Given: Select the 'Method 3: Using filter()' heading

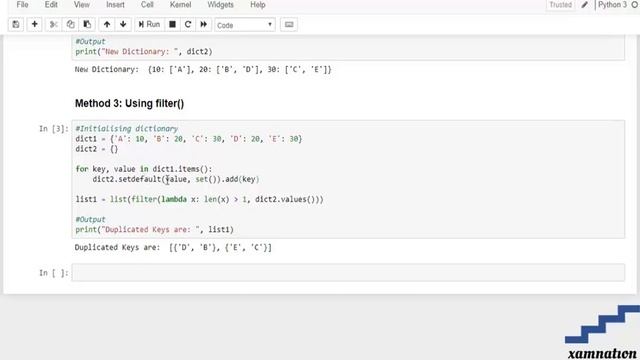Looking at the screenshot, I should [x=129, y=104].
